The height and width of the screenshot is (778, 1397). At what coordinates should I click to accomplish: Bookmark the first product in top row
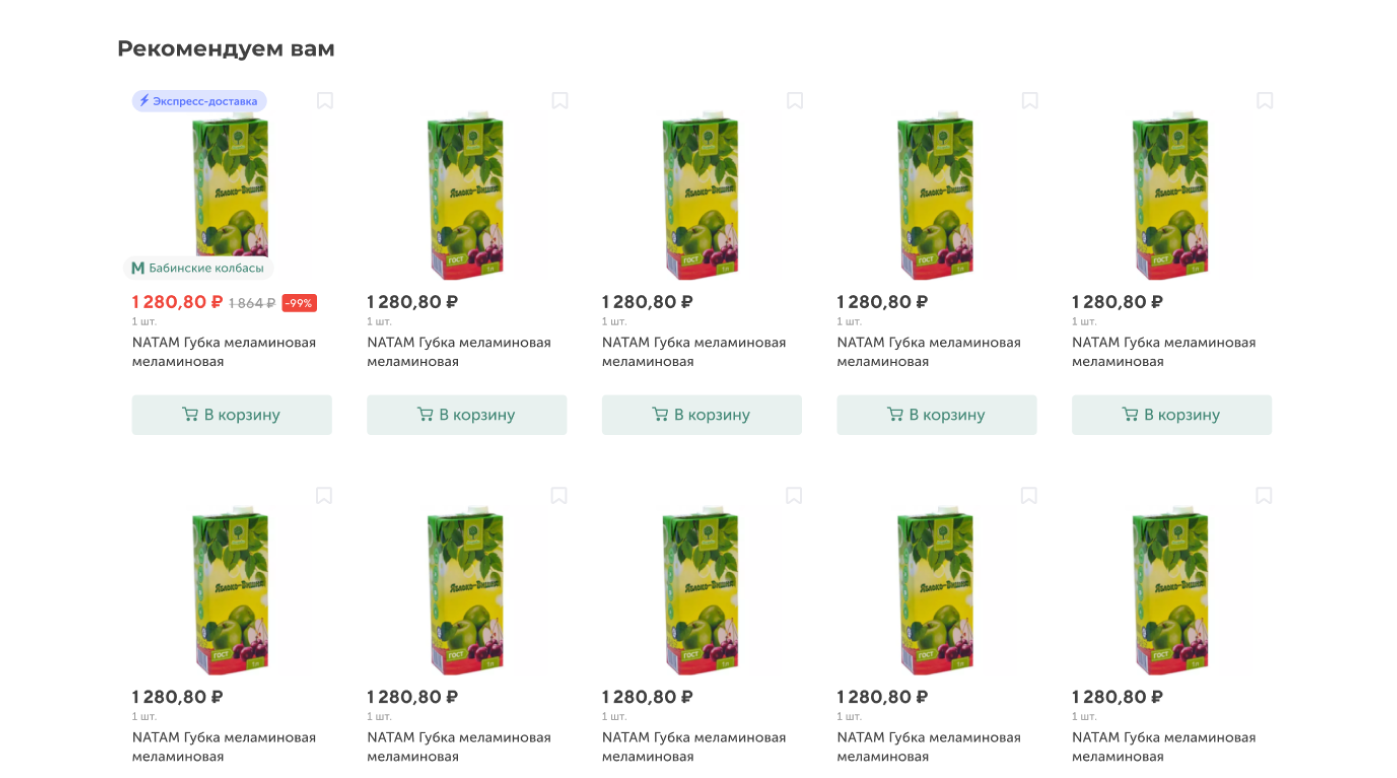325,100
